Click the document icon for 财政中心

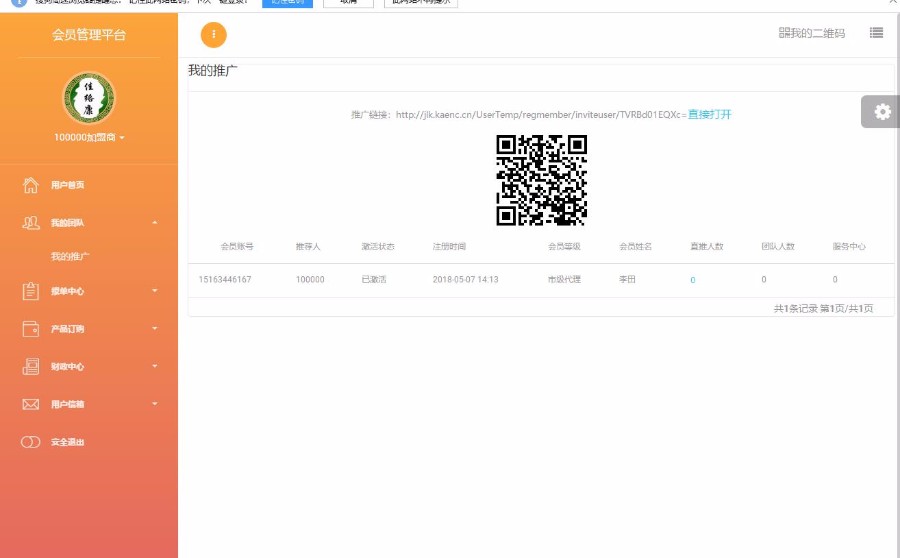tap(30, 366)
